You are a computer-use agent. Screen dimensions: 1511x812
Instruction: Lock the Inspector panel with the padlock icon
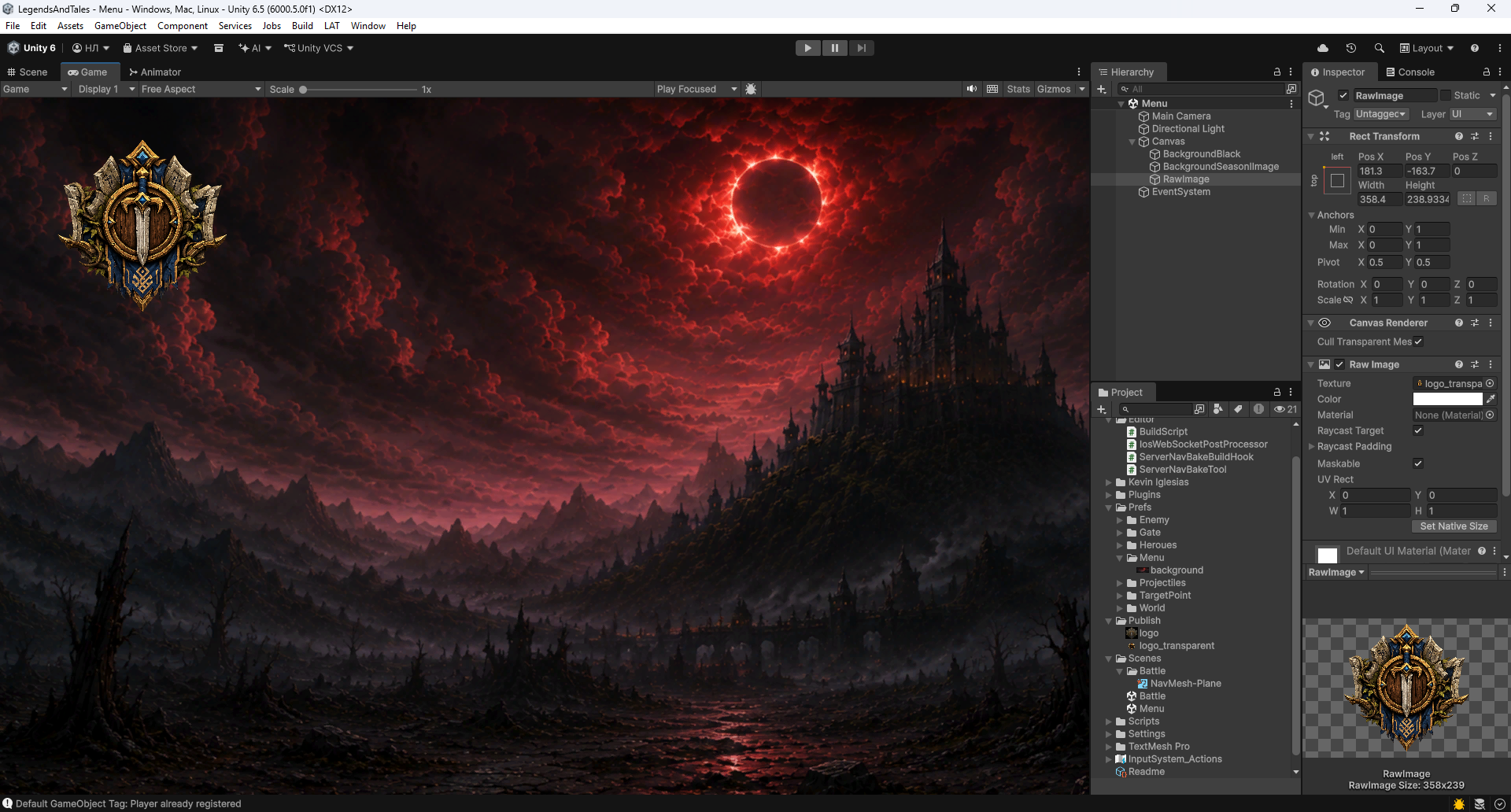click(x=1486, y=72)
